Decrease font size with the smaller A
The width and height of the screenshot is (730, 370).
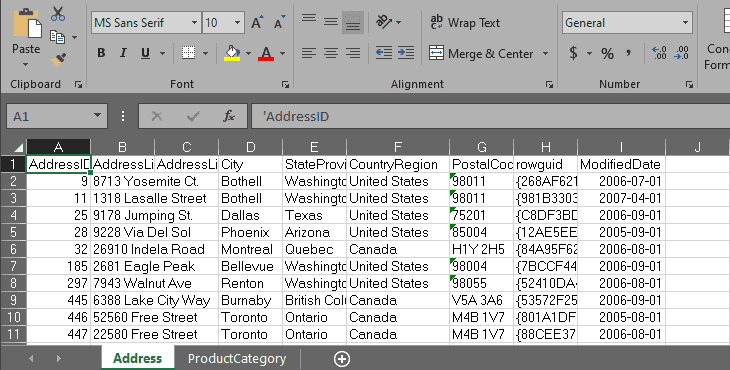(279, 22)
